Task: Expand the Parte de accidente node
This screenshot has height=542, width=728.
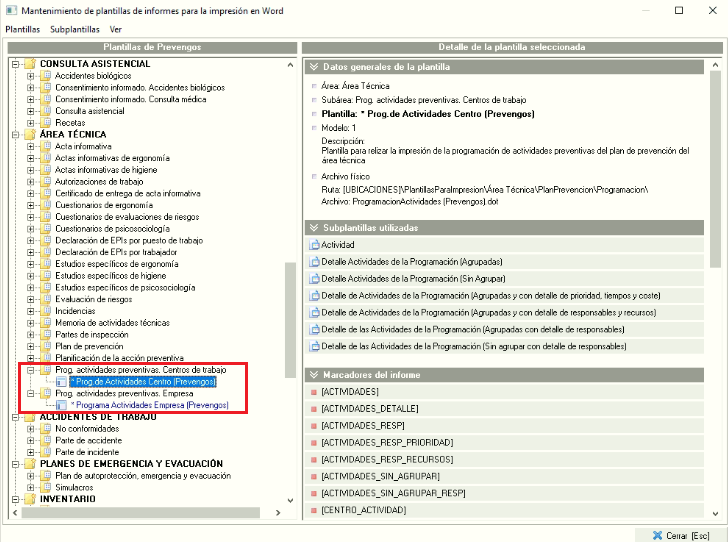Action: click(x=31, y=440)
